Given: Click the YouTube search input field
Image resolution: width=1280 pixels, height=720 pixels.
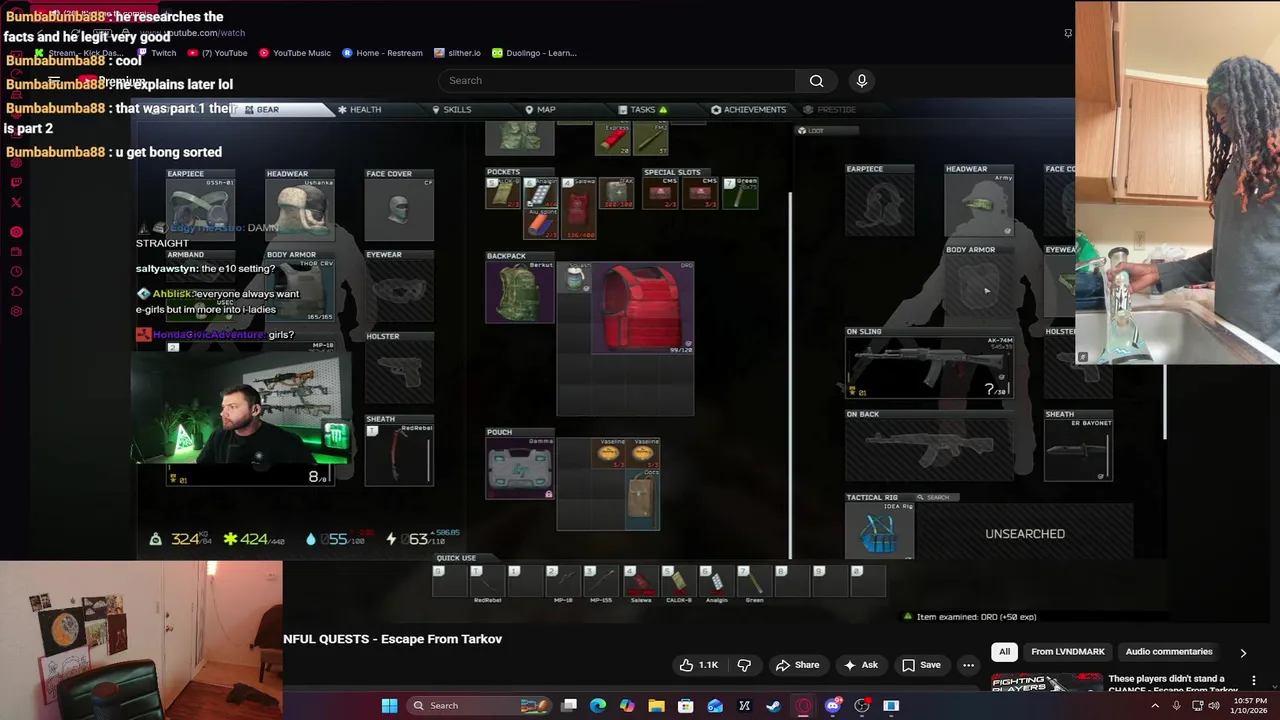Looking at the screenshot, I should click(x=618, y=81).
